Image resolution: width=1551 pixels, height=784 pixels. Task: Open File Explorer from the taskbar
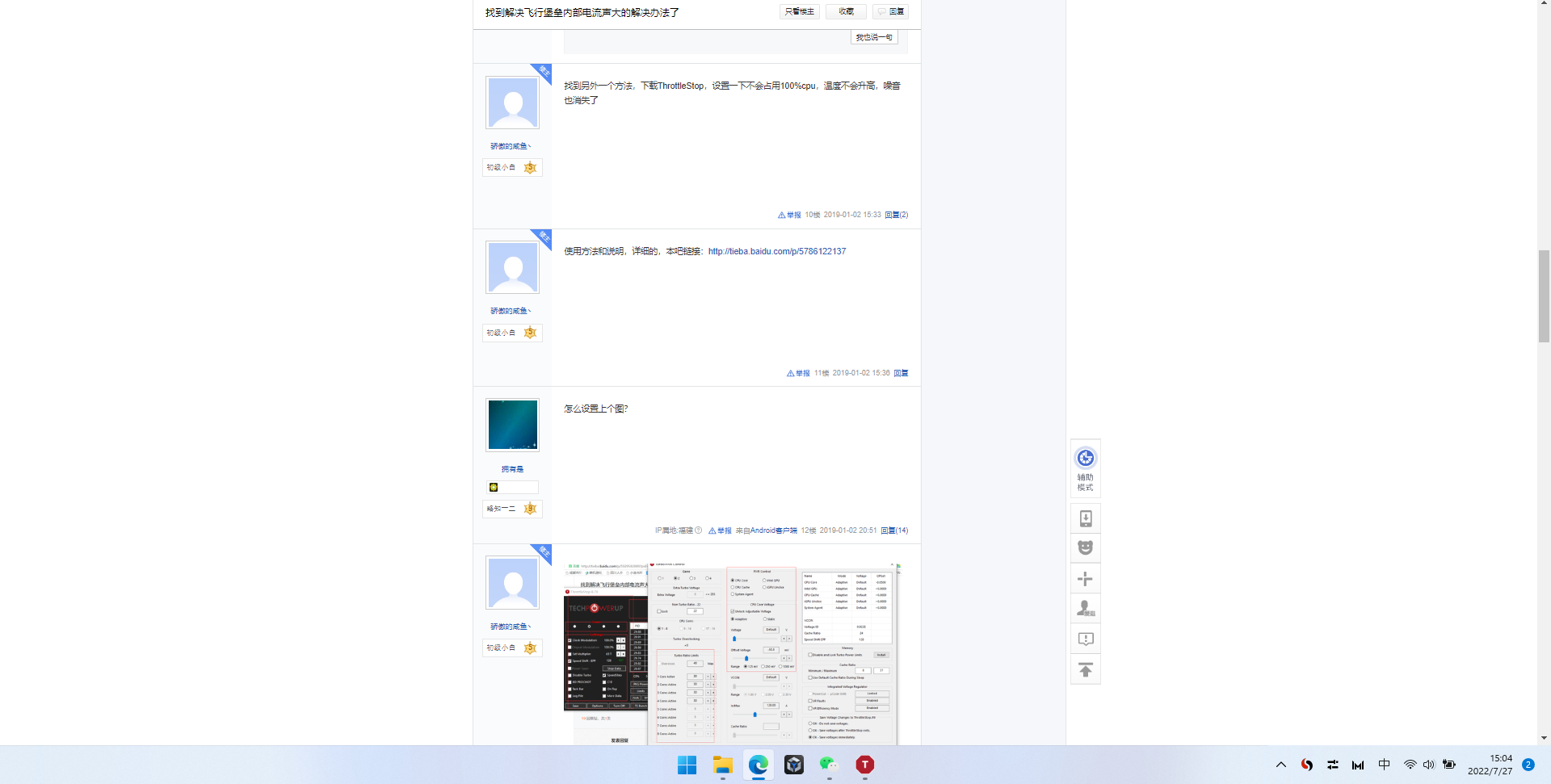tap(722, 765)
